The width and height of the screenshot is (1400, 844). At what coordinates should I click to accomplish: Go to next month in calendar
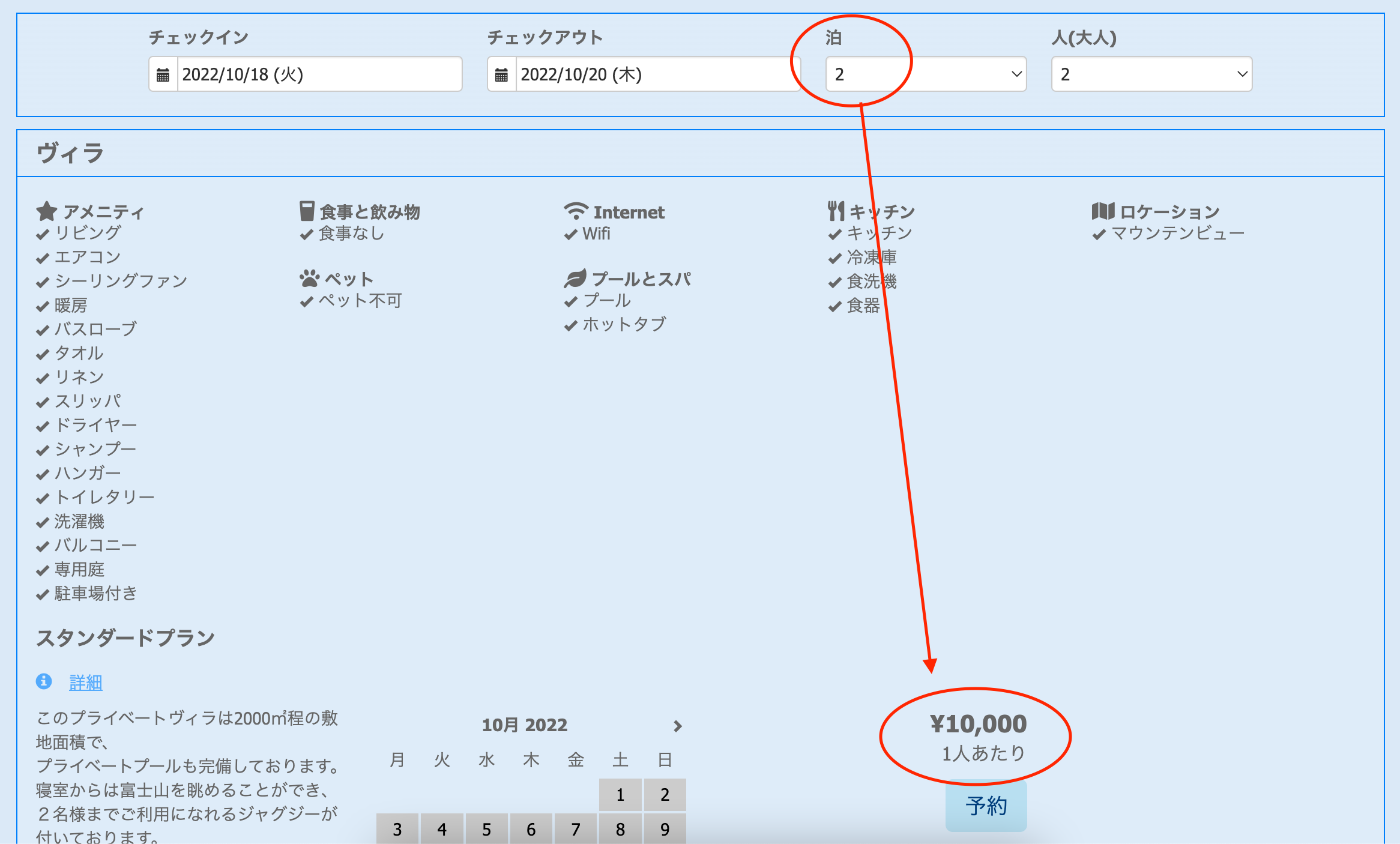(678, 726)
